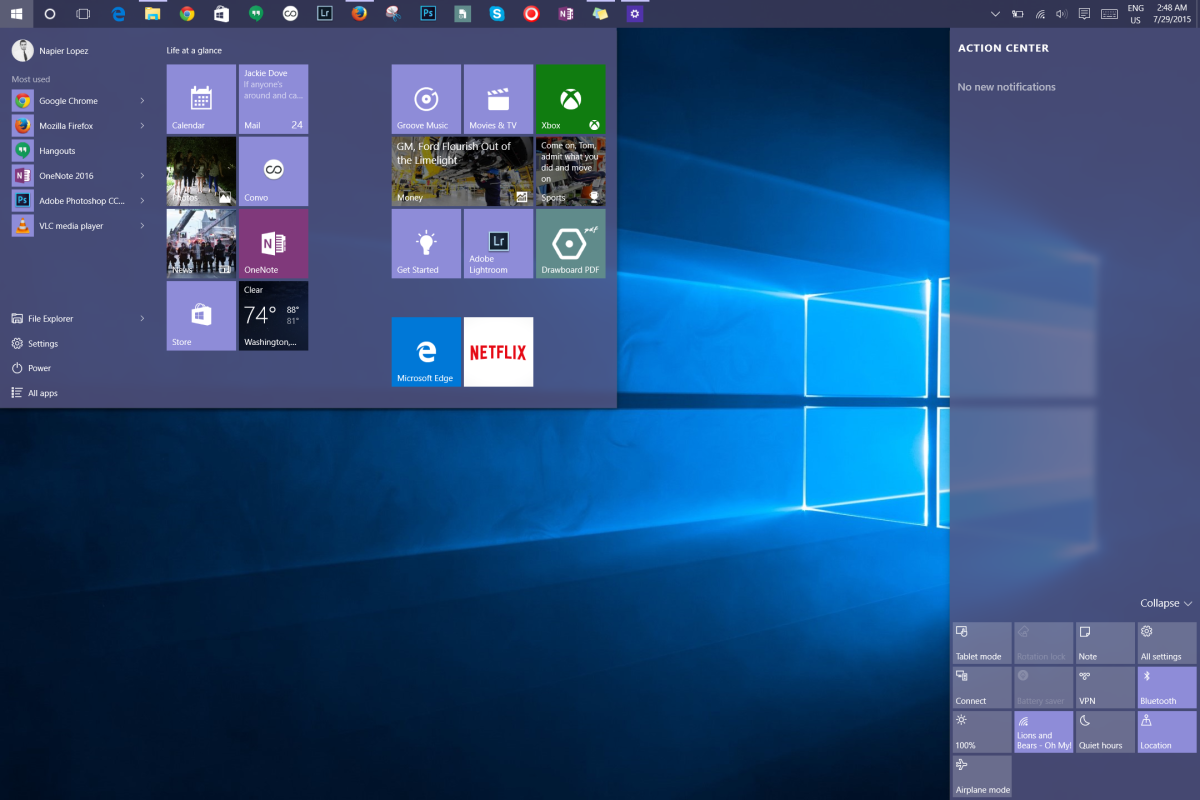
Task: Open the Store tile
Action: point(201,316)
